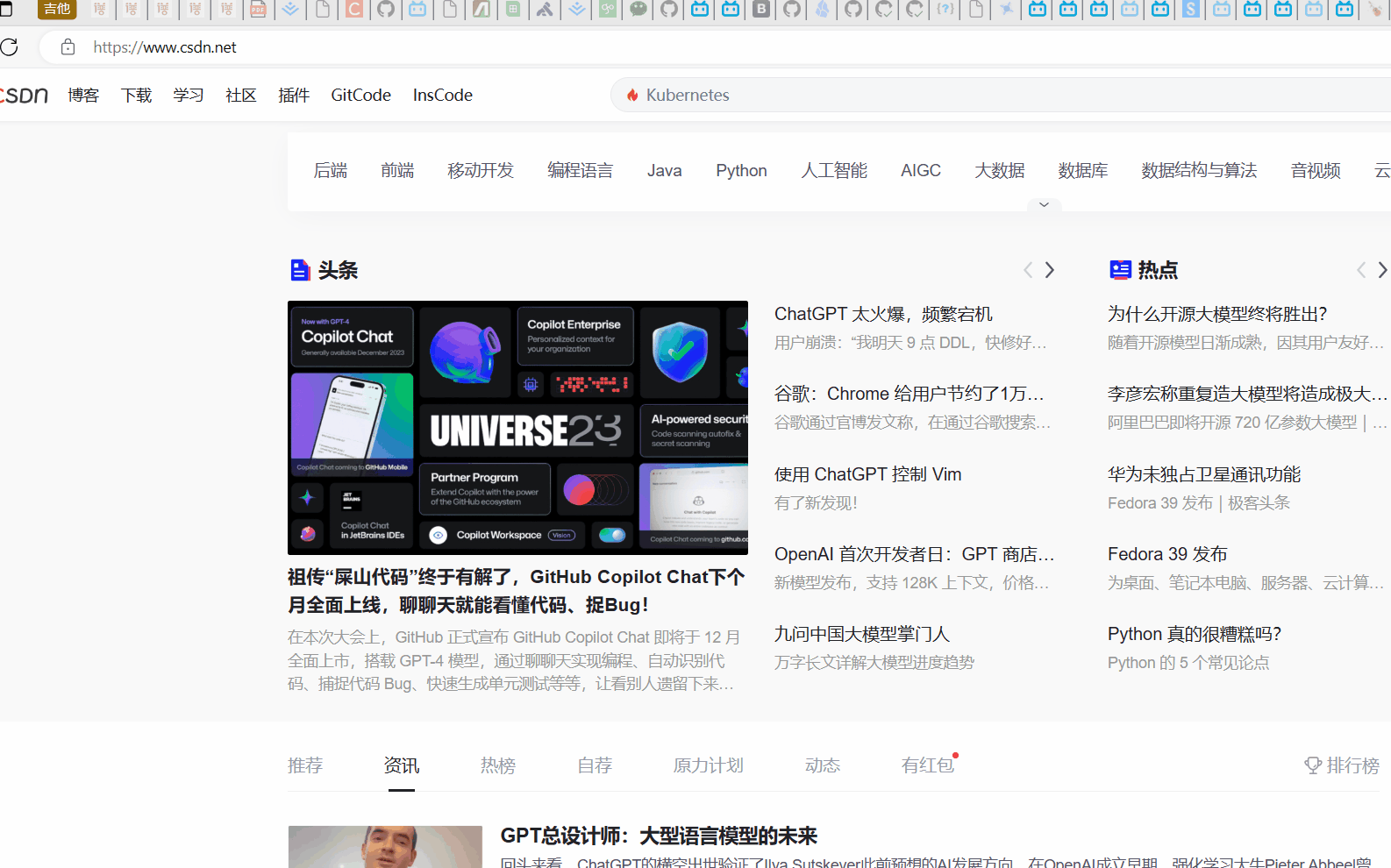1391x868 pixels.
Task: Open the 九问中国大模型掌门人 article
Action: point(862,634)
